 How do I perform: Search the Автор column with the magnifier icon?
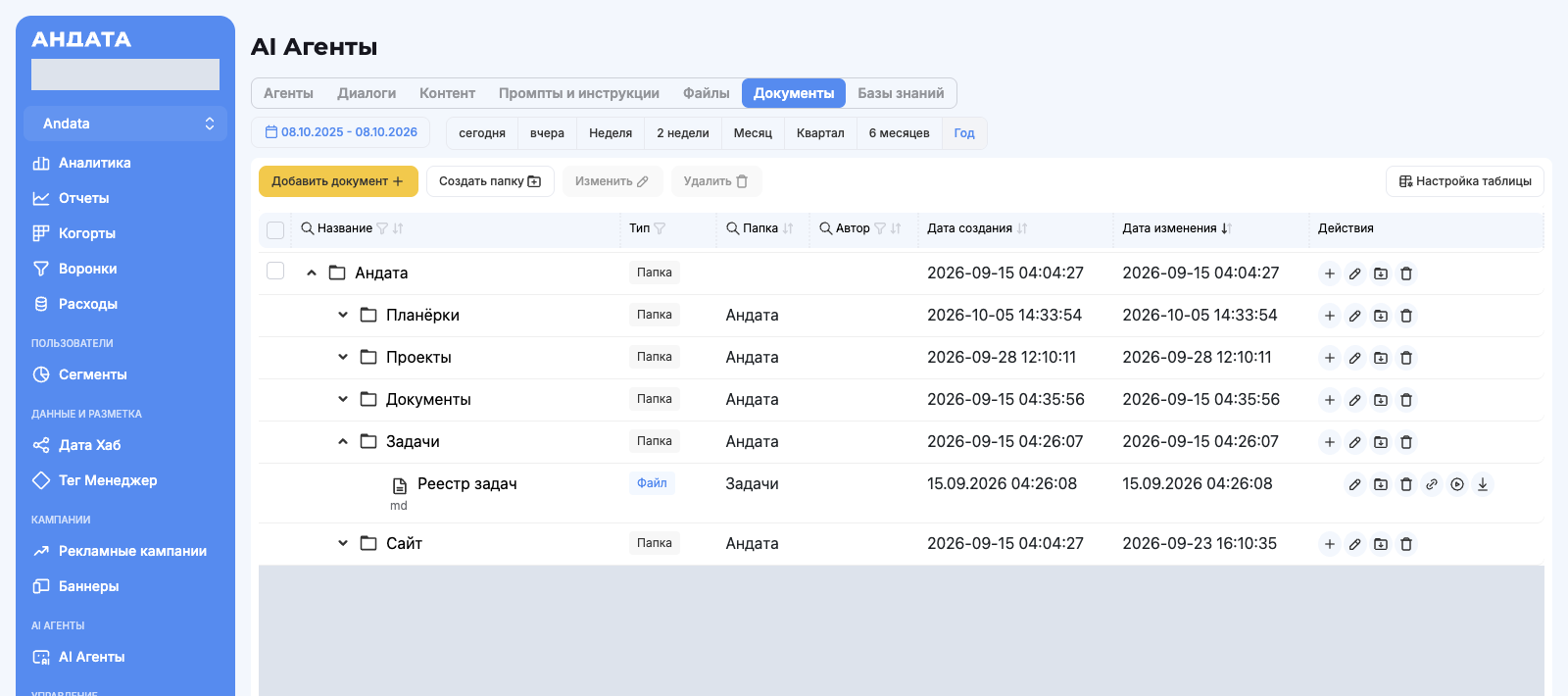point(826,228)
